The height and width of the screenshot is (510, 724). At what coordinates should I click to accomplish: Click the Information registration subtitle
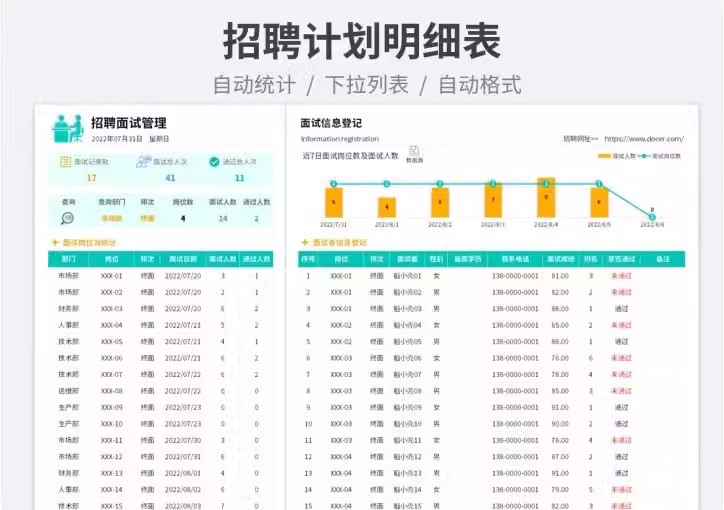coord(340,138)
